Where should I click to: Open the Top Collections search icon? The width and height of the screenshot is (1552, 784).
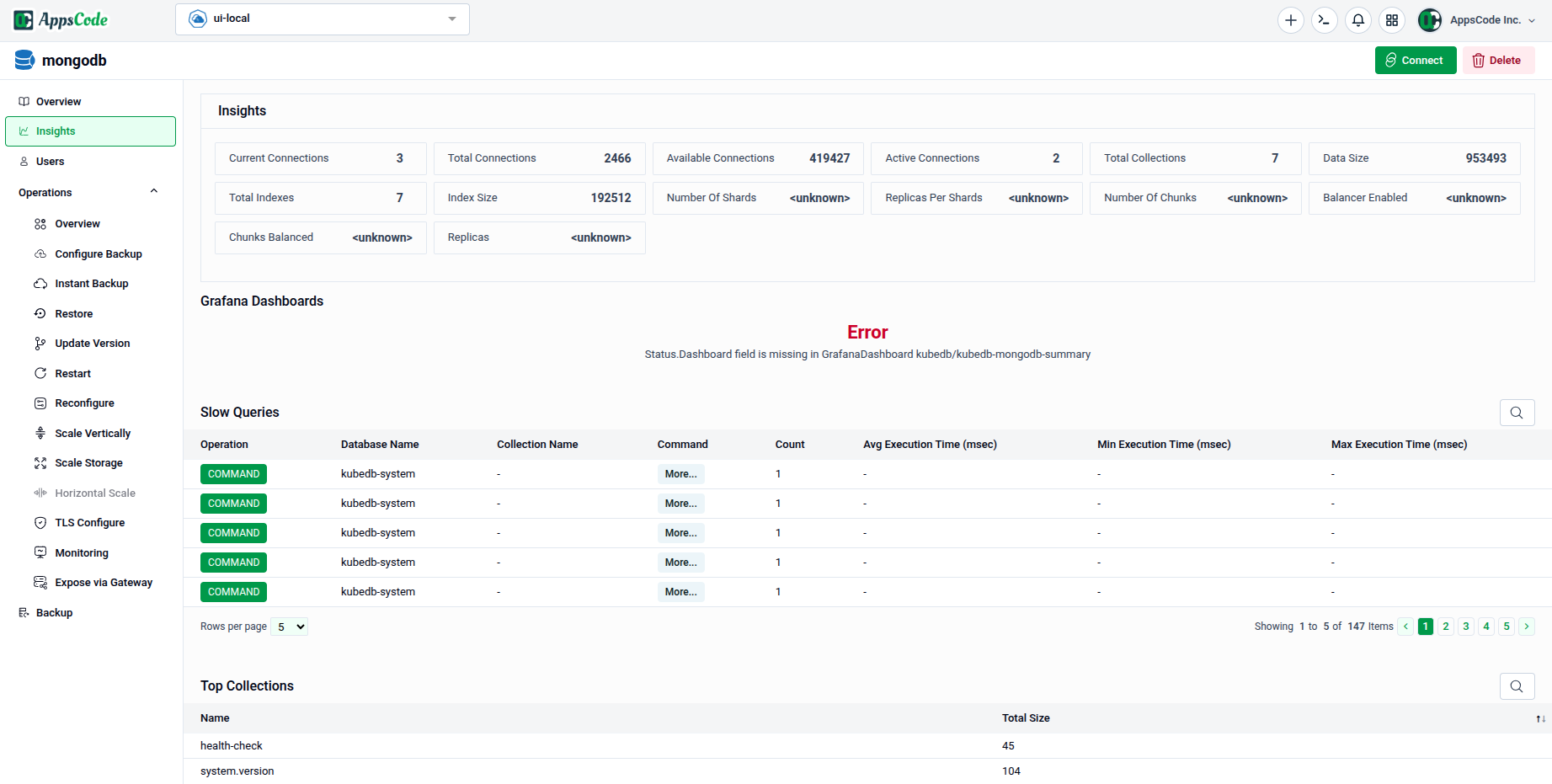(x=1517, y=686)
